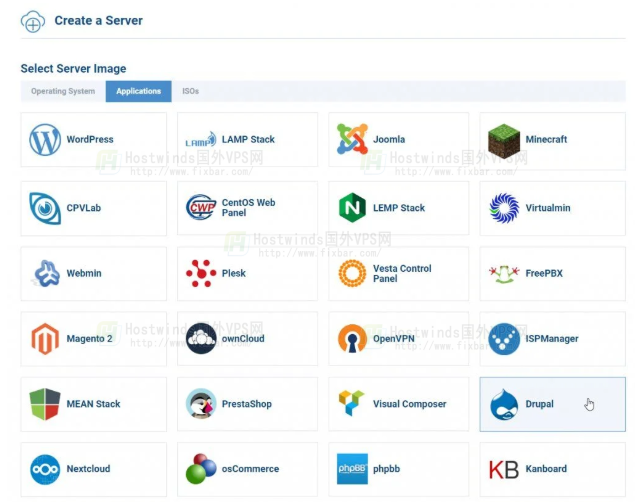
Task: Click the Drupal drop icon
Action: pyautogui.click(x=504, y=404)
